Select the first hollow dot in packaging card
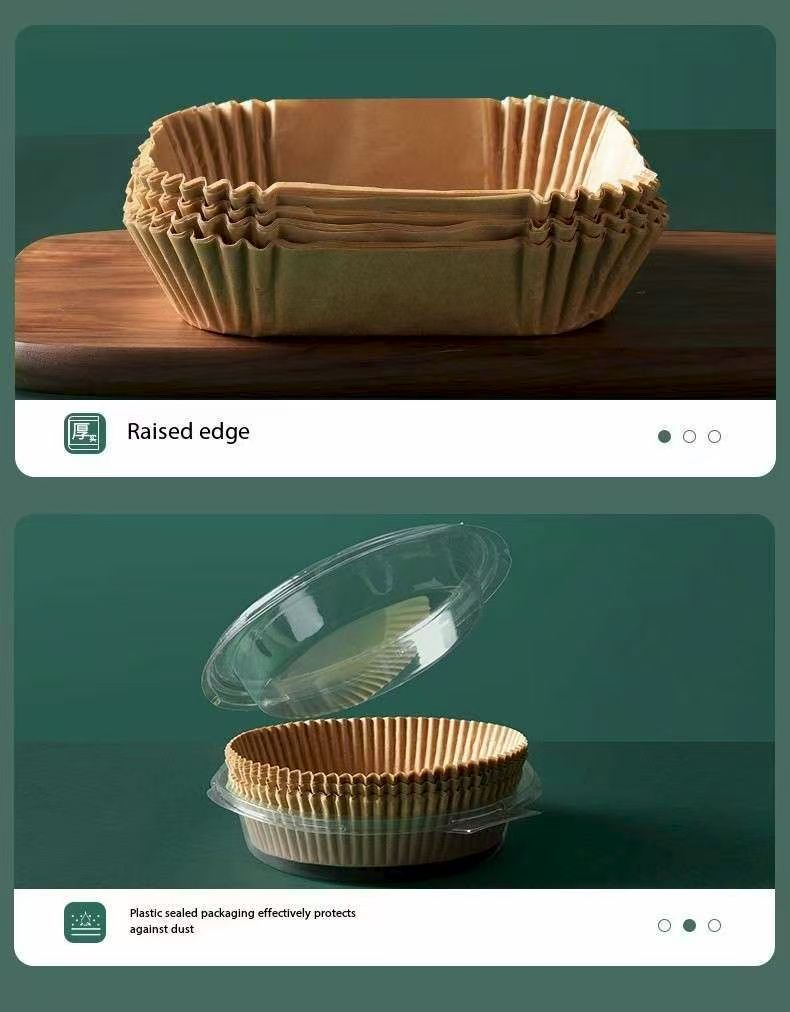Screen dimensions: 790x1012 (664, 926)
